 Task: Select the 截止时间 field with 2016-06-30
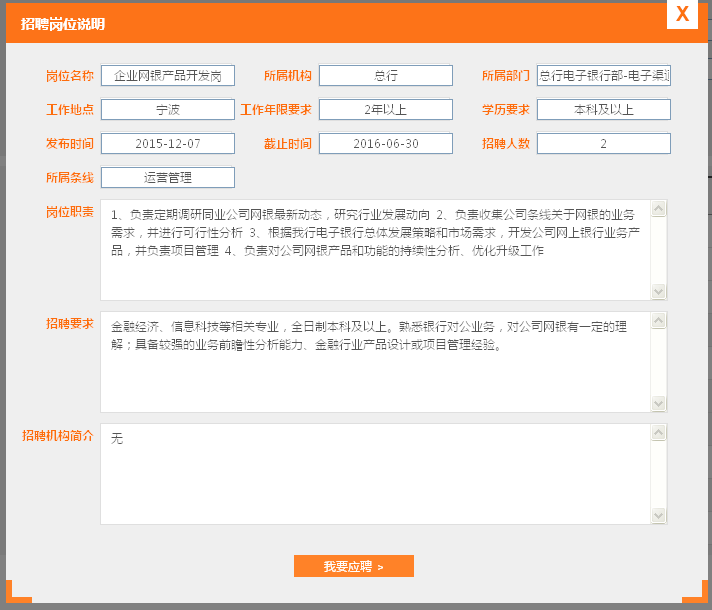pyautogui.click(x=386, y=144)
